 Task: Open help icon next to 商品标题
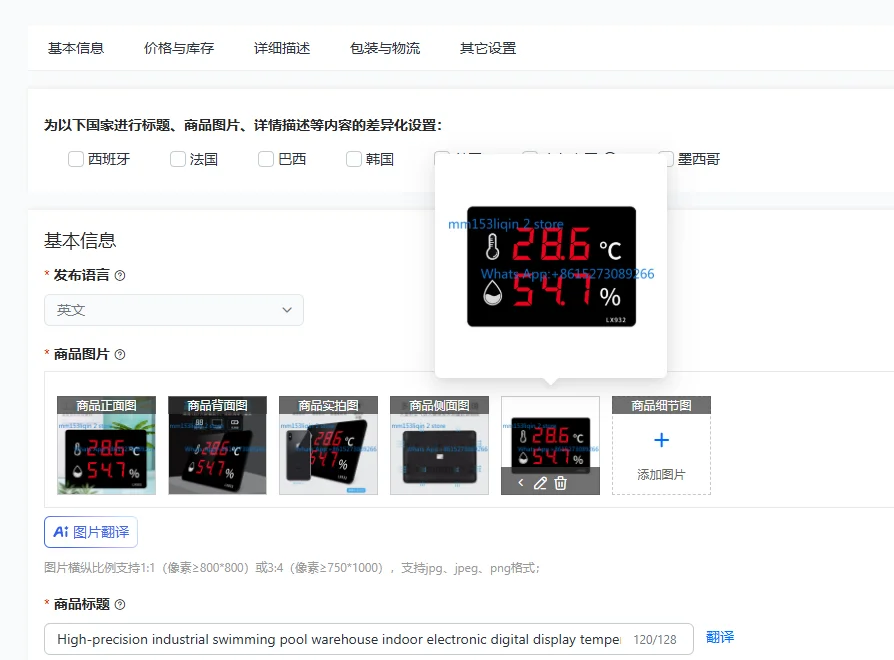pos(120,605)
